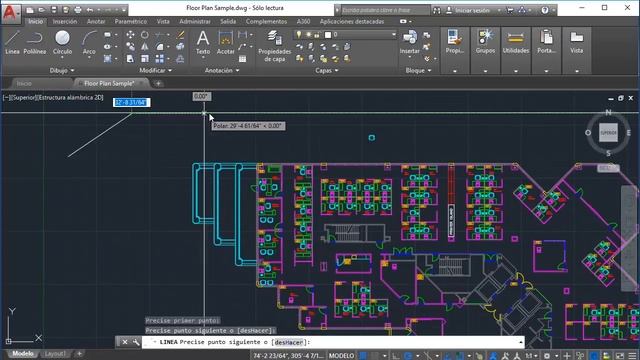The height and width of the screenshot is (360, 640).
Task: Open Propiedades de capa
Action: click(274, 46)
